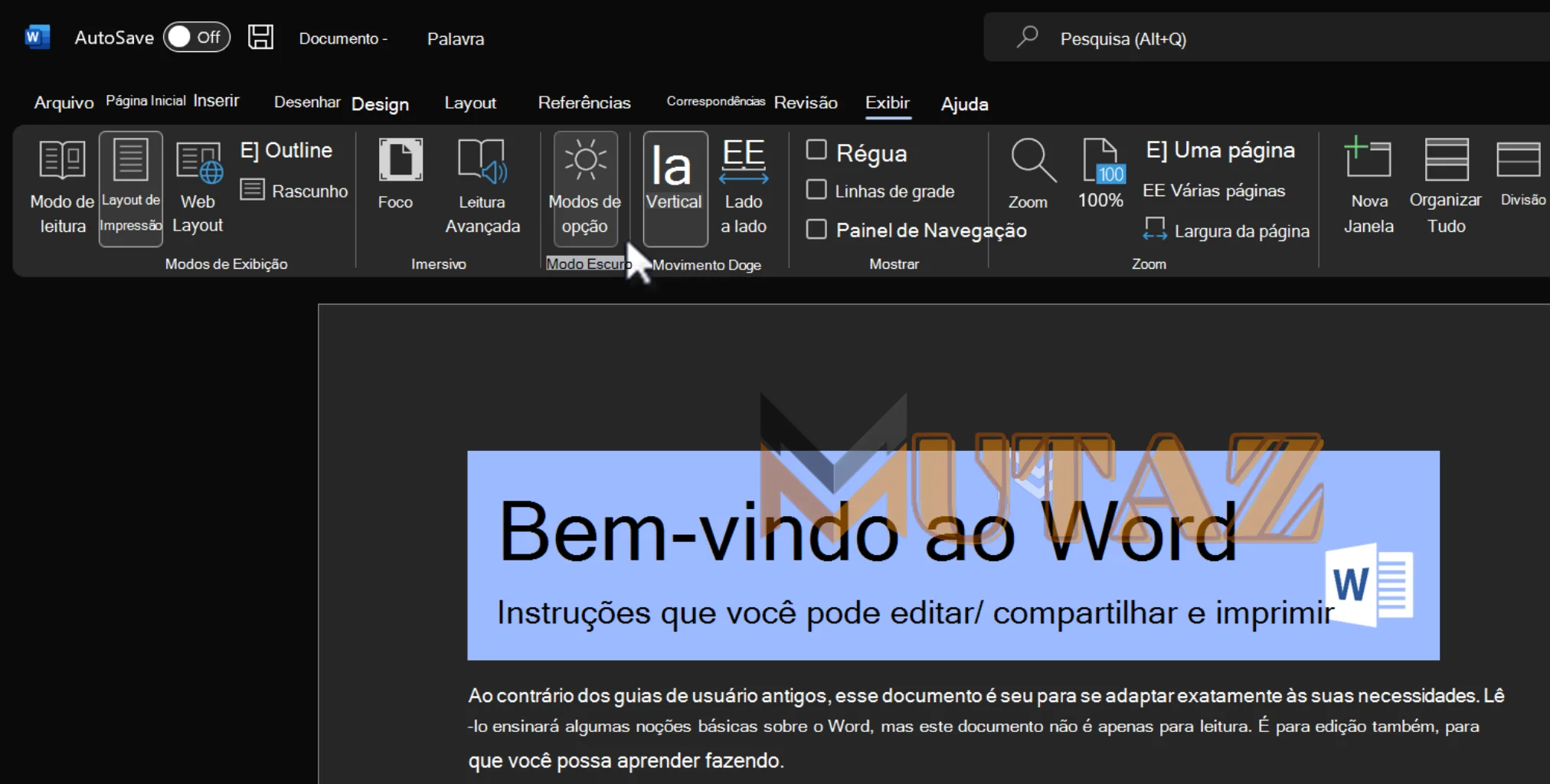The width and height of the screenshot is (1550, 784).
Task: Switch to Web Layout view
Action: click(x=198, y=188)
